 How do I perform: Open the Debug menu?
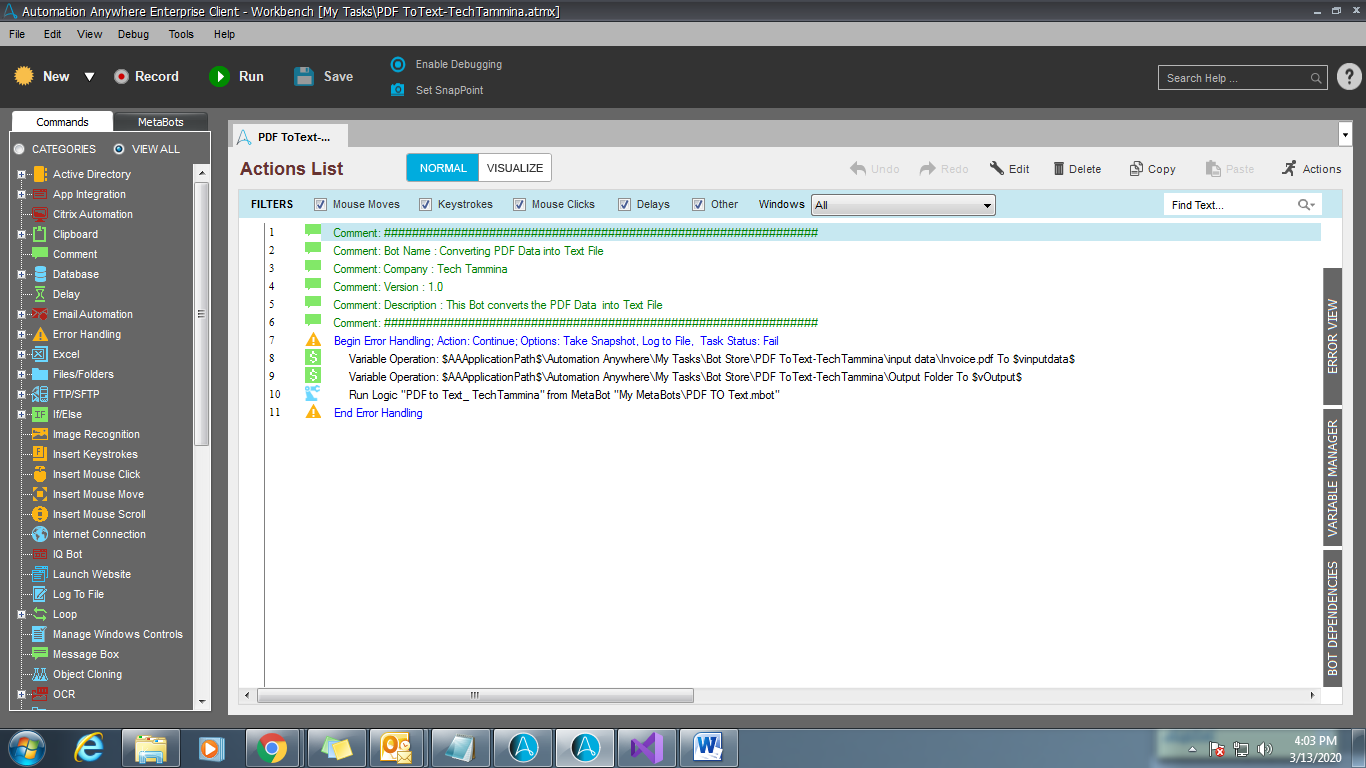133,34
